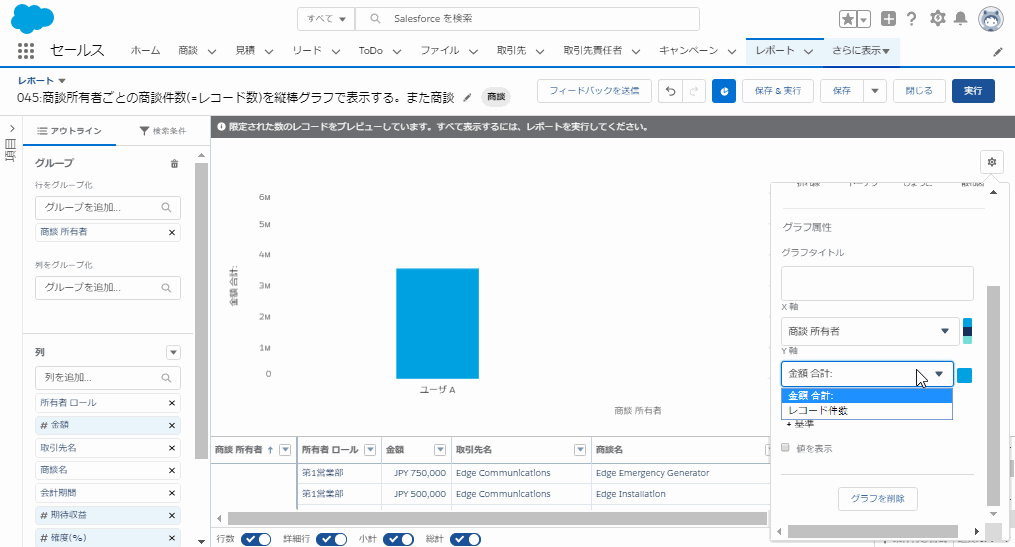Click the レポート breadcrumb link
Viewport: 1015px width, 547px height.
36,81
